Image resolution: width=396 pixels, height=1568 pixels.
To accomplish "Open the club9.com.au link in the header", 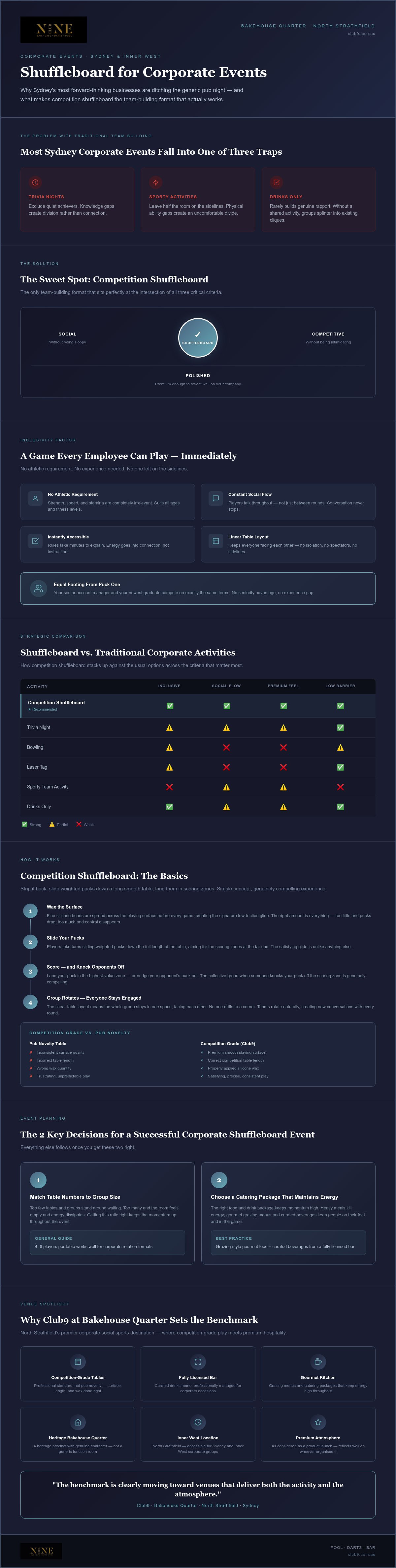I will (361, 33).
